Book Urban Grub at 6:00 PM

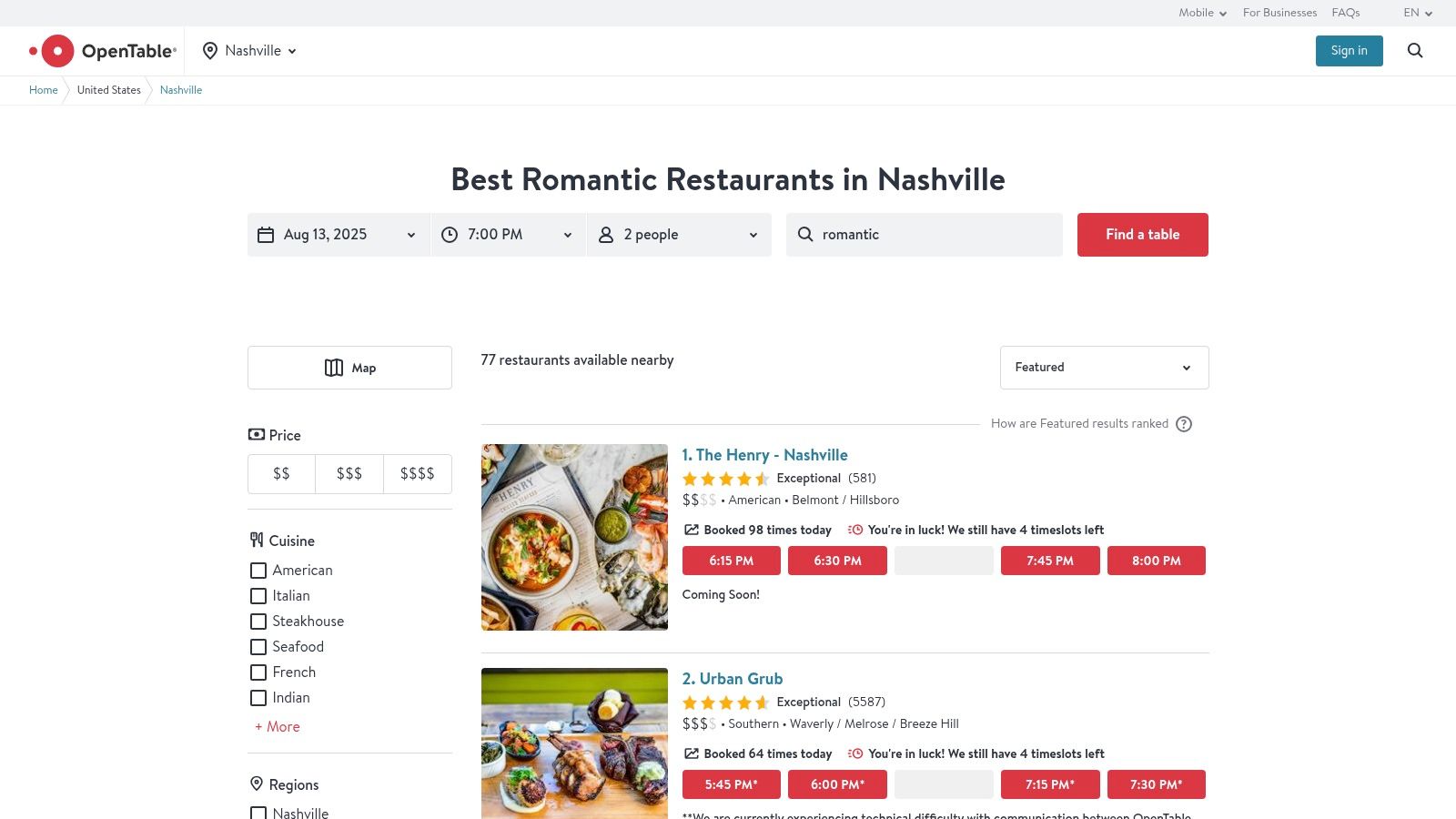837,784
